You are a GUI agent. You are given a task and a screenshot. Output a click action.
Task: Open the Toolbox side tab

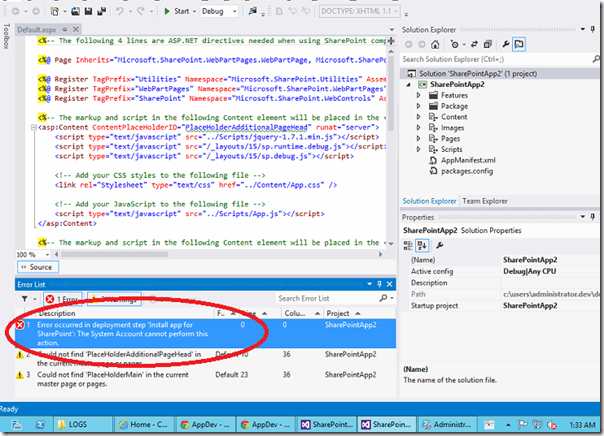coord(6,37)
